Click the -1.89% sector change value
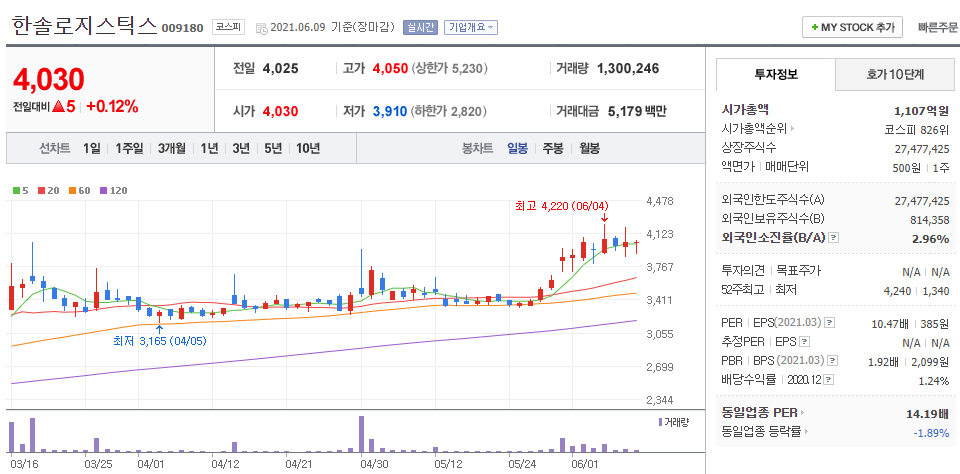 [932, 432]
